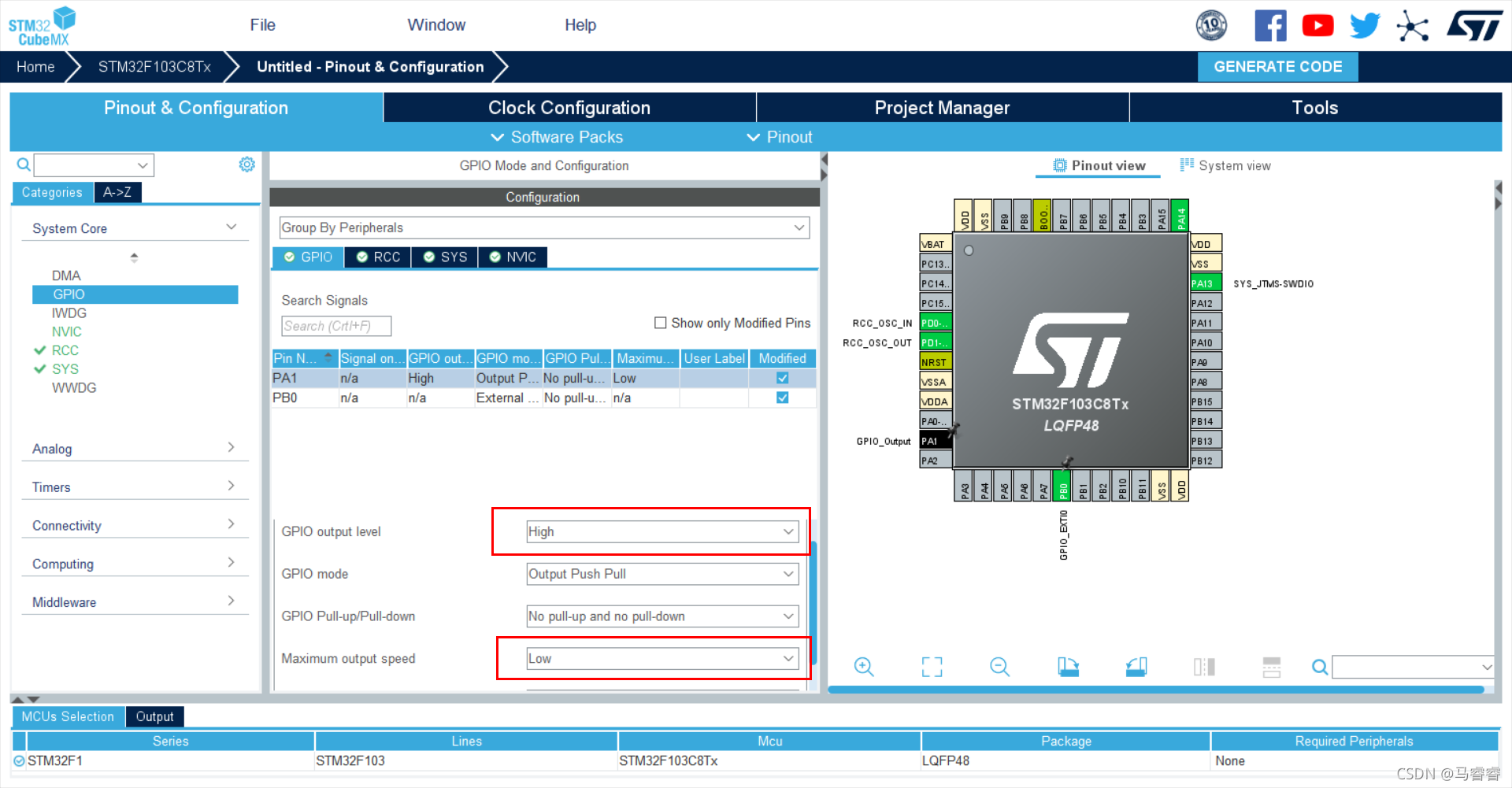Viewport: 1512px width, 788px height.
Task: Open the GPIO Pull-up/Pull-down dropdown
Action: pos(662,616)
